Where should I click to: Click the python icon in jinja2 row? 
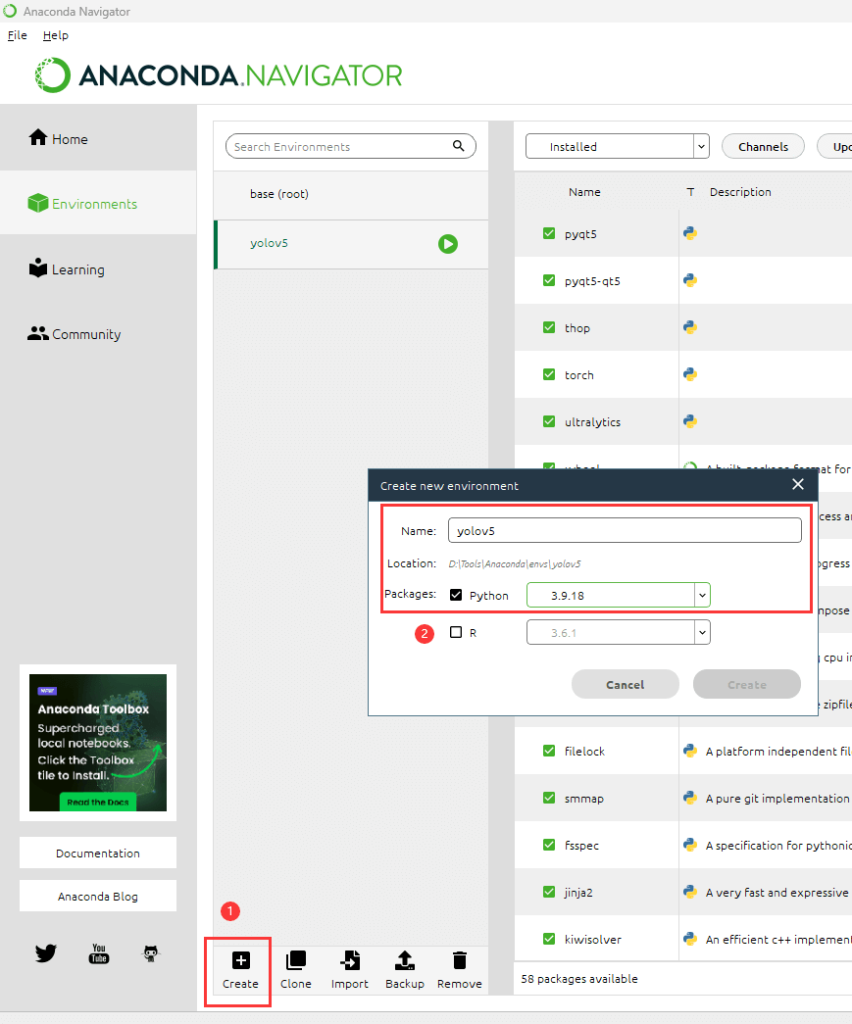[690, 892]
